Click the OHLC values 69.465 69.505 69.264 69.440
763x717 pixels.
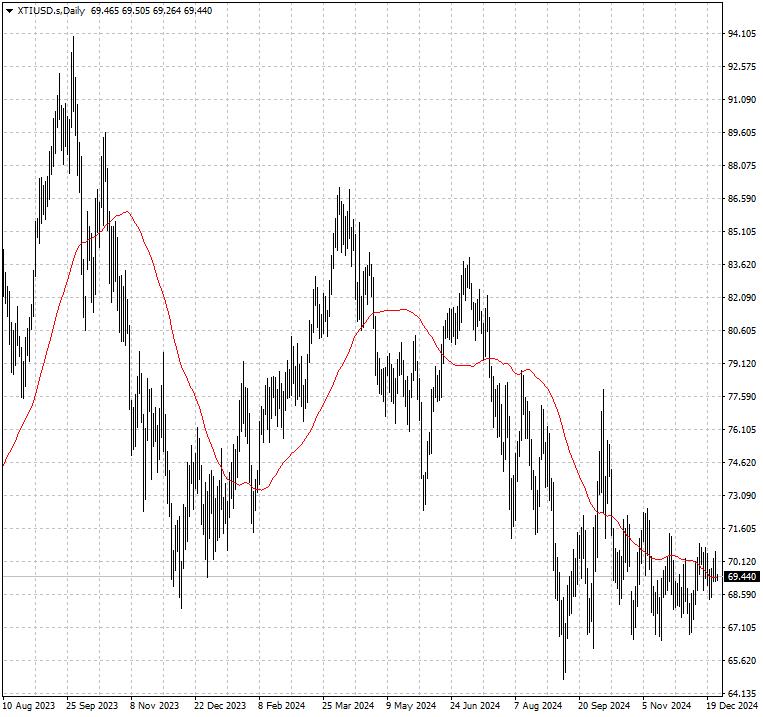coord(151,11)
